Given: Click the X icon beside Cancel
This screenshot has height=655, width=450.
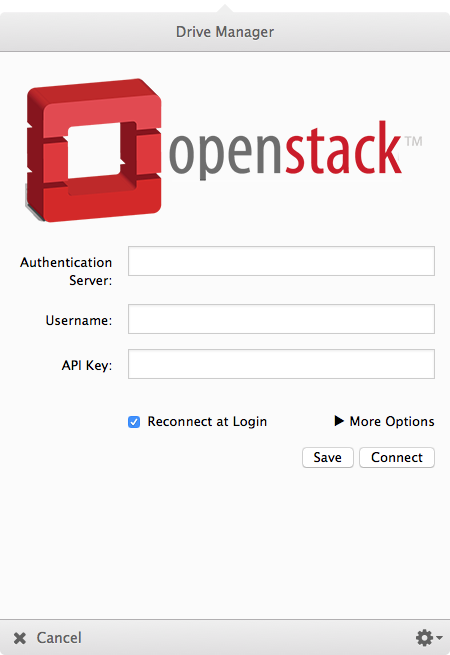Looking at the screenshot, I should 20,638.
